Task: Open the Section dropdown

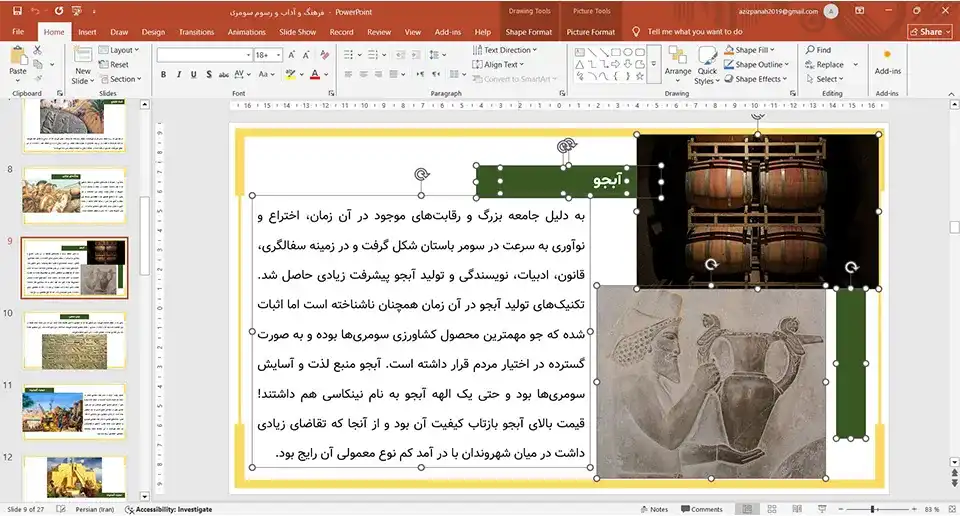Action: pyautogui.click(x=121, y=79)
